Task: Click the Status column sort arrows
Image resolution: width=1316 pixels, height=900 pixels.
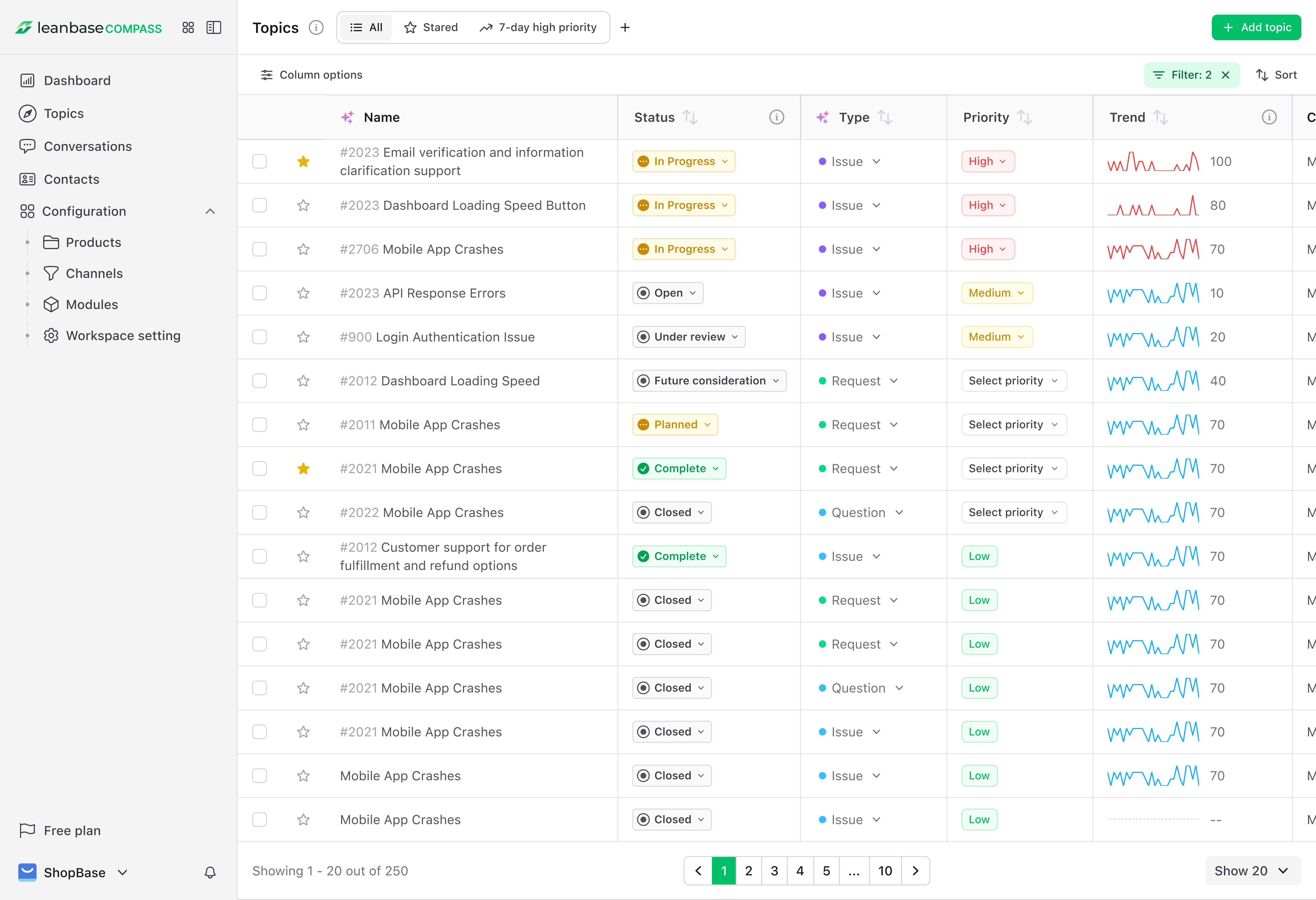Action: pos(690,117)
